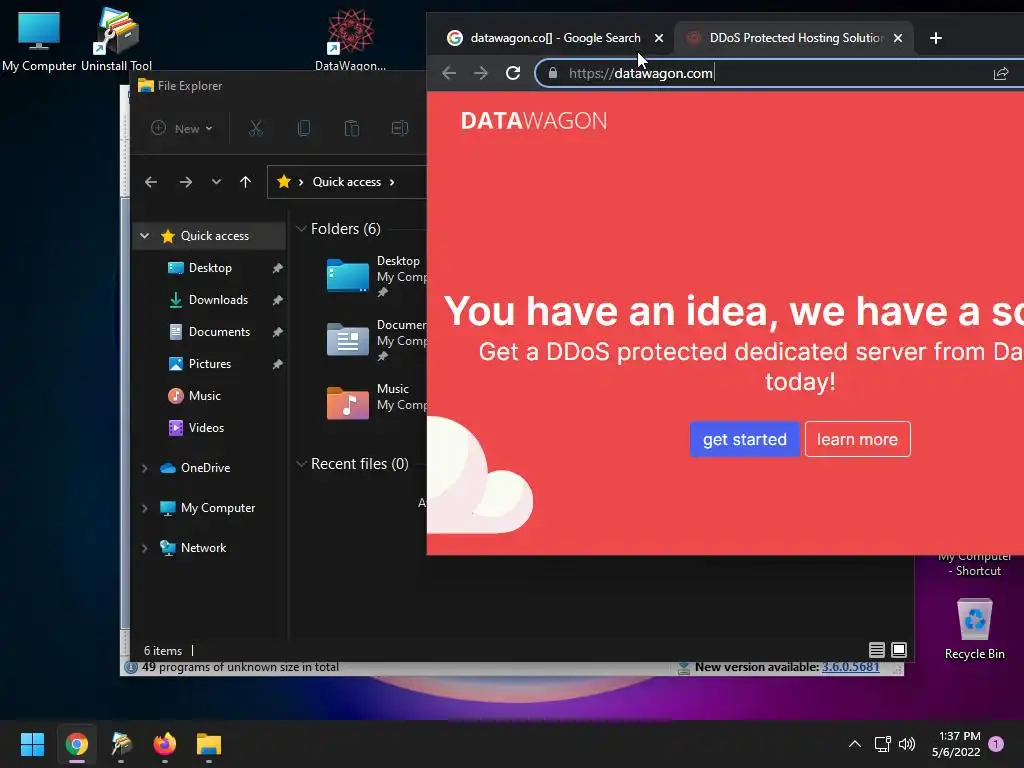Click the Copy icon in File Explorer toolbar
The image size is (1024, 768).
pyautogui.click(x=304, y=129)
